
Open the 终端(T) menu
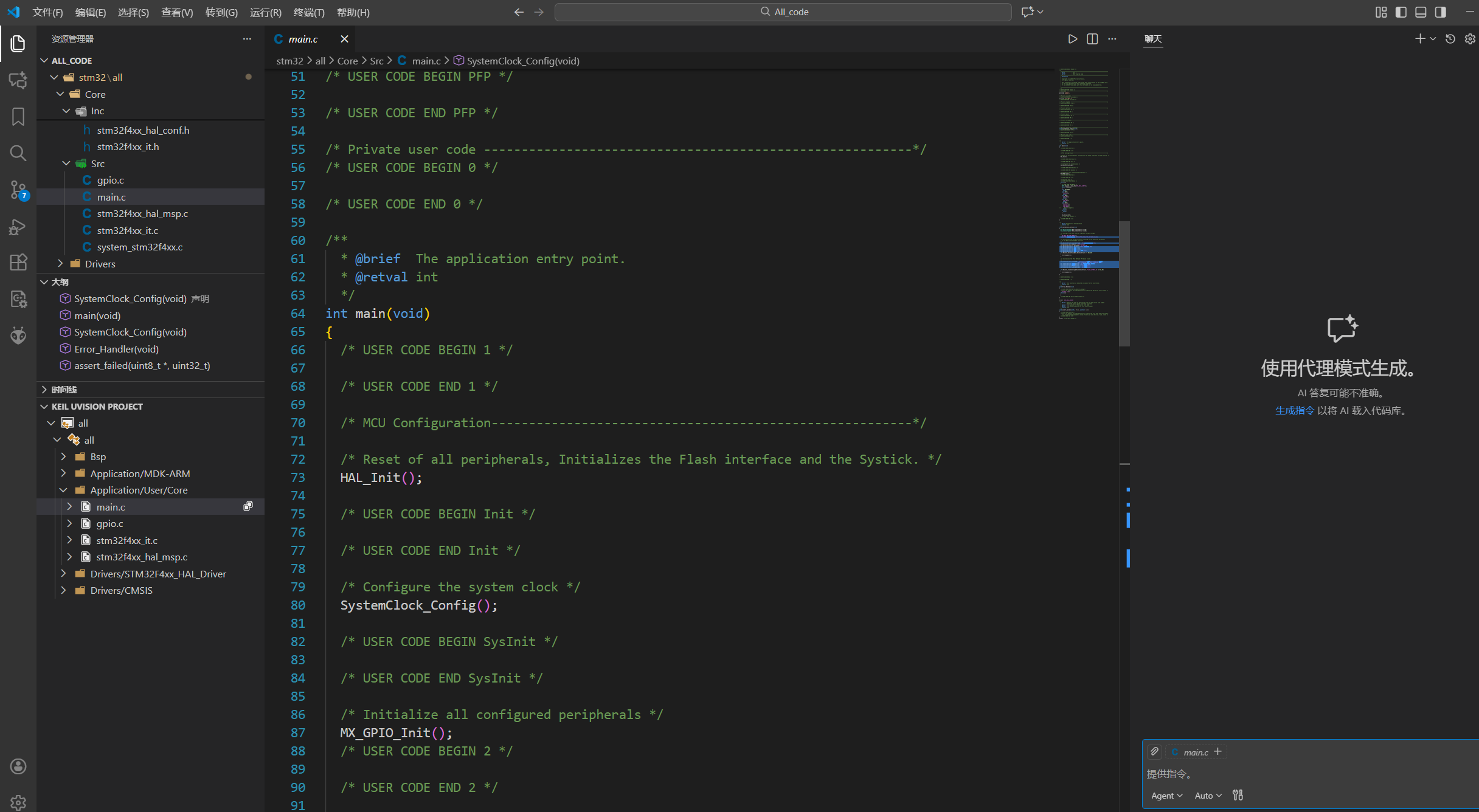click(x=309, y=12)
